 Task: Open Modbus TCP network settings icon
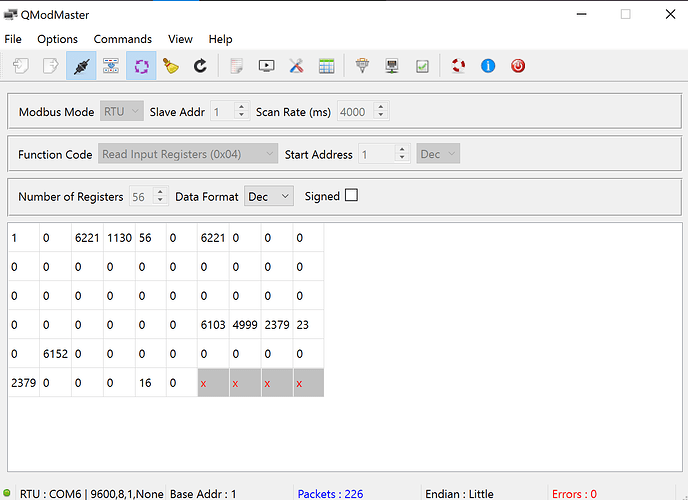392,66
